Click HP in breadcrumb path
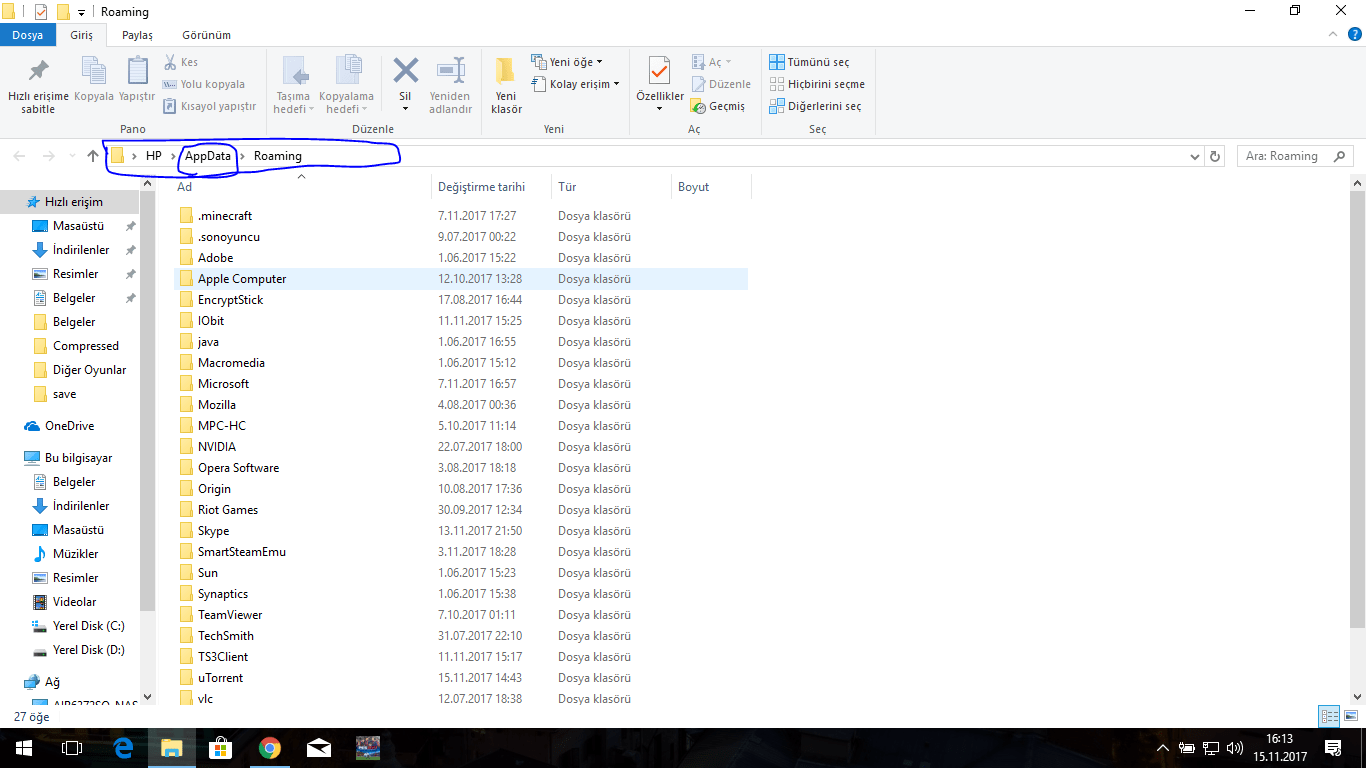1366x768 pixels. (x=154, y=156)
